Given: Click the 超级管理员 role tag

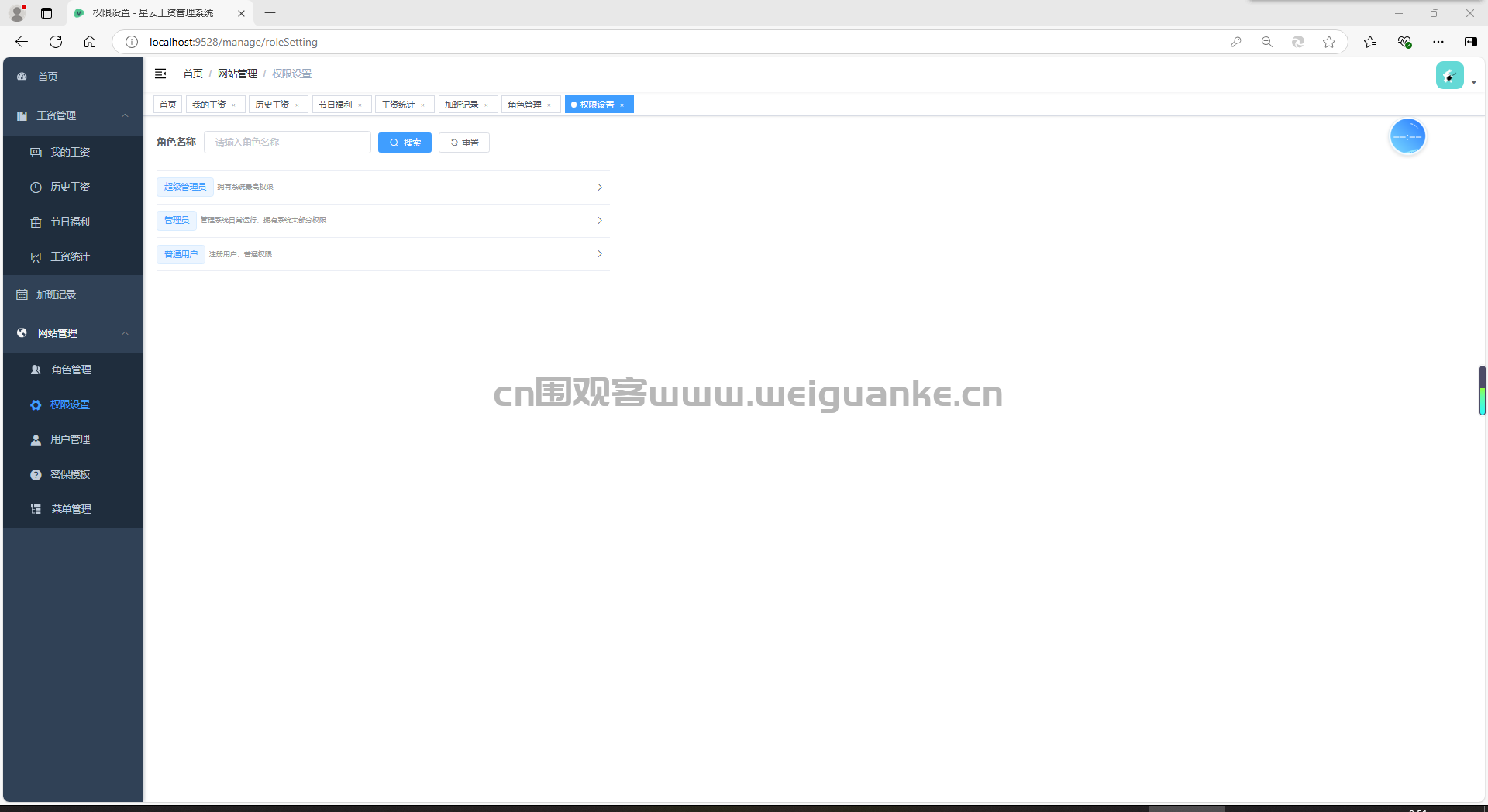Looking at the screenshot, I should tap(185, 187).
